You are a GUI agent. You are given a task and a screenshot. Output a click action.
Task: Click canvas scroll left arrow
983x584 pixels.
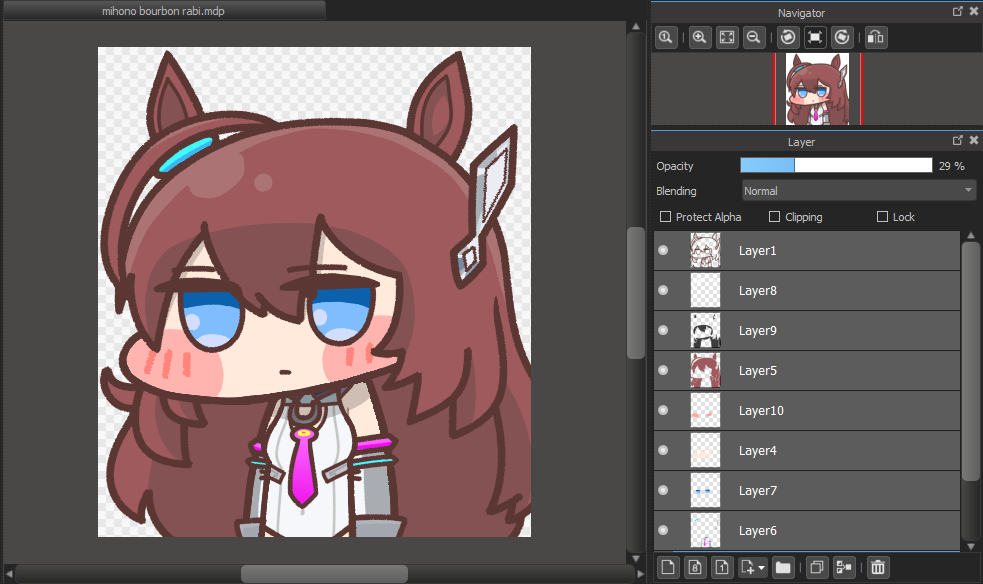(9, 573)
